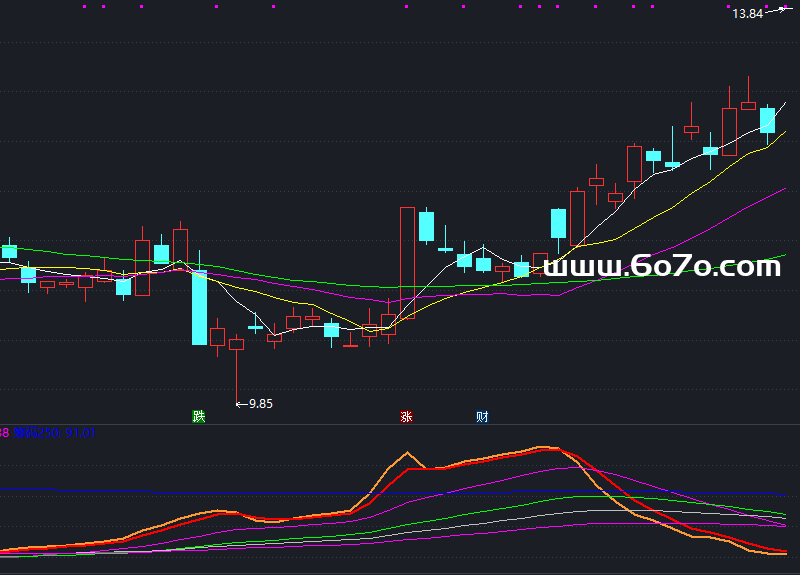Click the last cyan candle at far right
800x575 pixels.
tap(767, 120)
